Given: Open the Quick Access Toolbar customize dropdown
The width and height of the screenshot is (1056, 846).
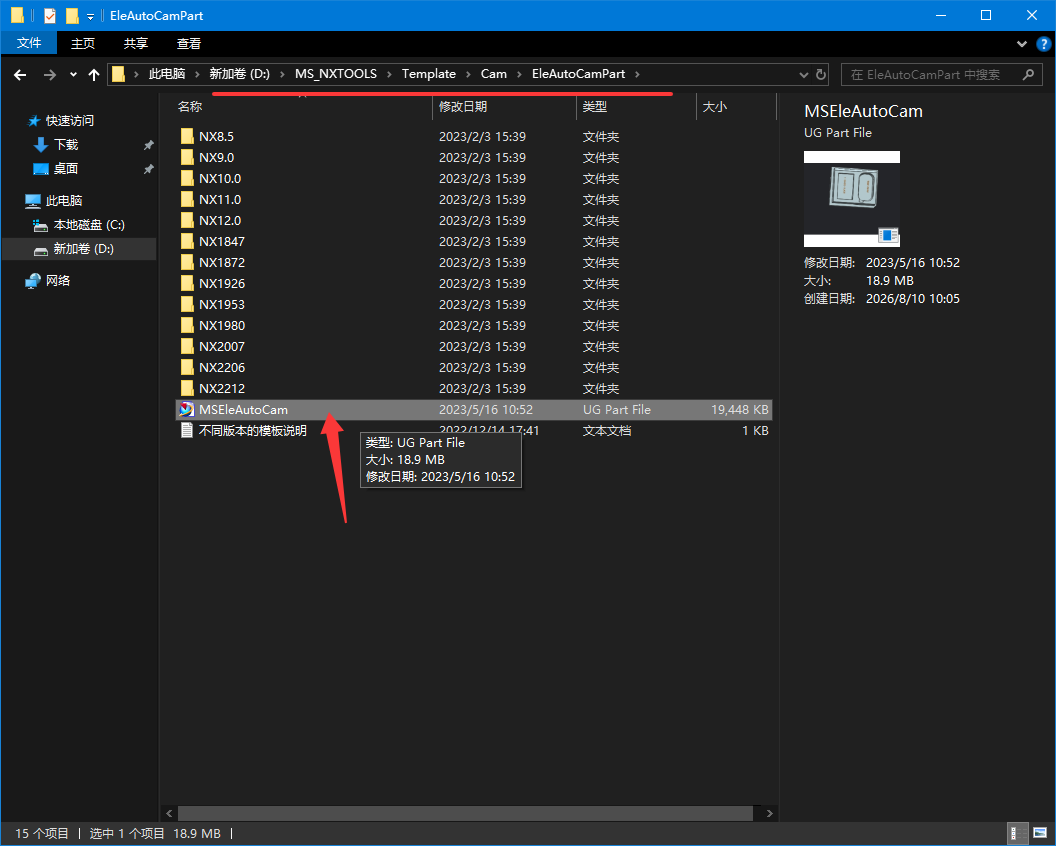Looking at the screenshot, I should [x=90, y=15].
